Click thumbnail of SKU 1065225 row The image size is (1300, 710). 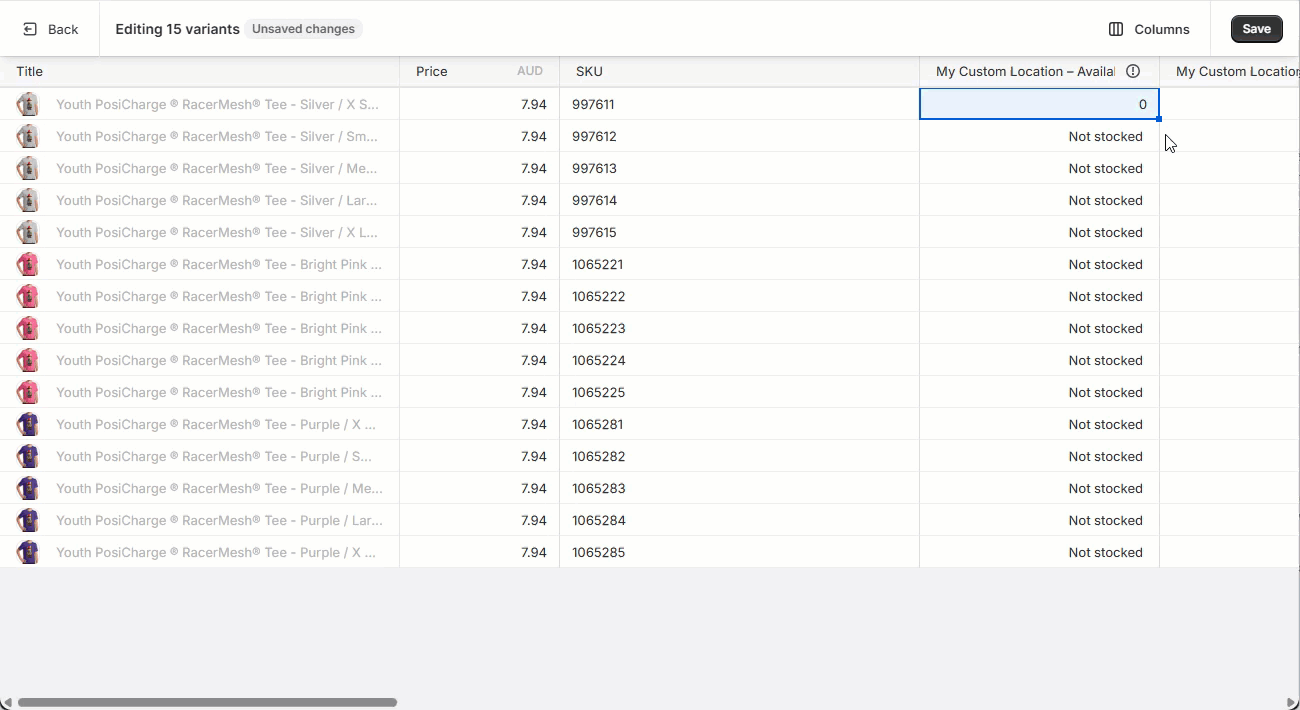28,392
